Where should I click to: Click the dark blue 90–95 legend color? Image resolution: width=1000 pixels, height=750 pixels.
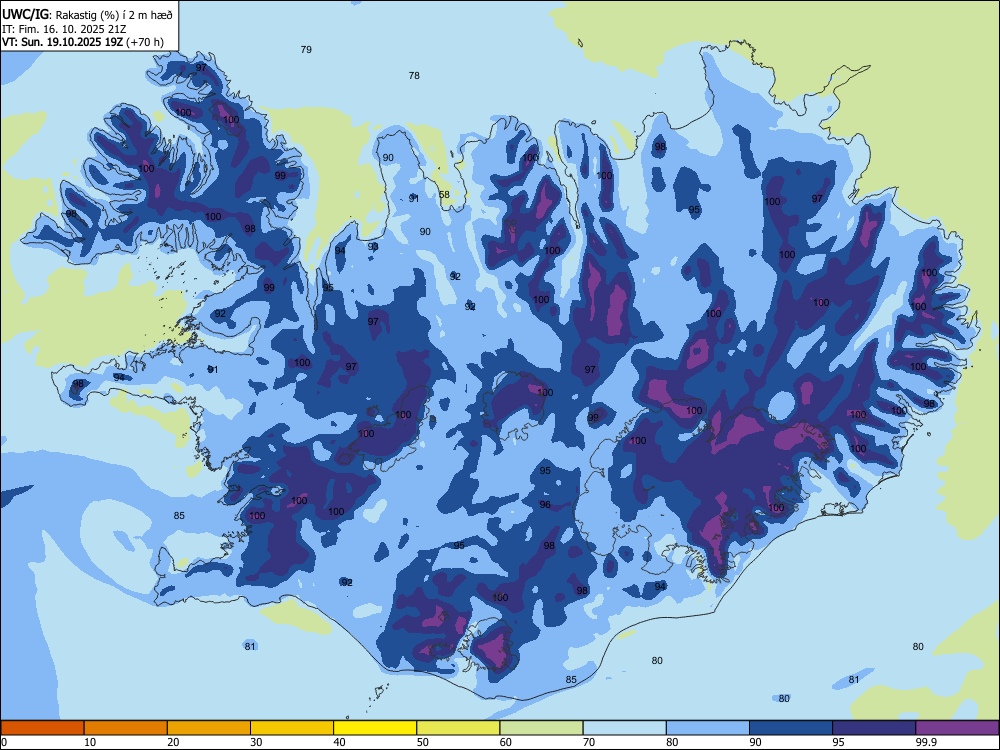[791, 728]
